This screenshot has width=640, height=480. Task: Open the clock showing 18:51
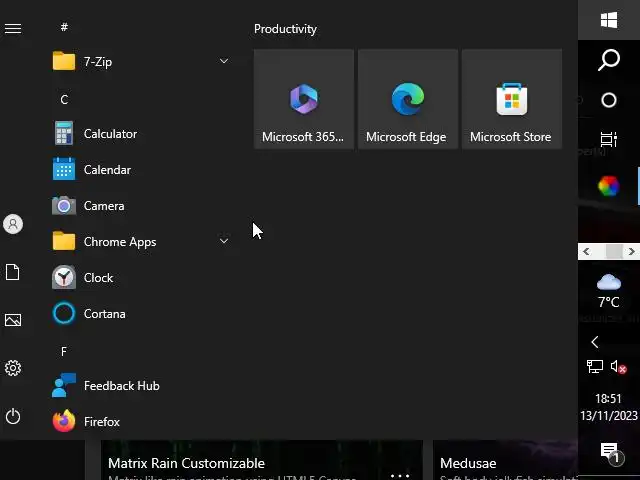pyautogui.click(x=609, y=407)
